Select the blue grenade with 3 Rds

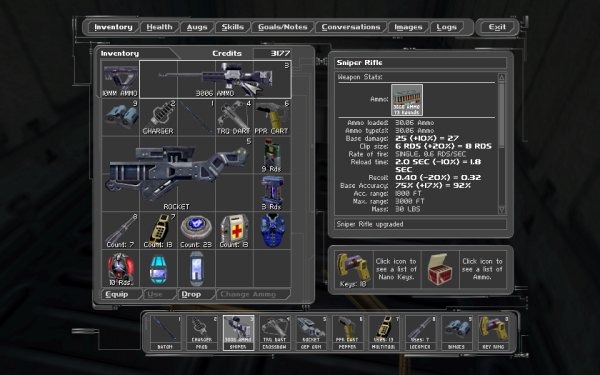[x=272, y=192]
